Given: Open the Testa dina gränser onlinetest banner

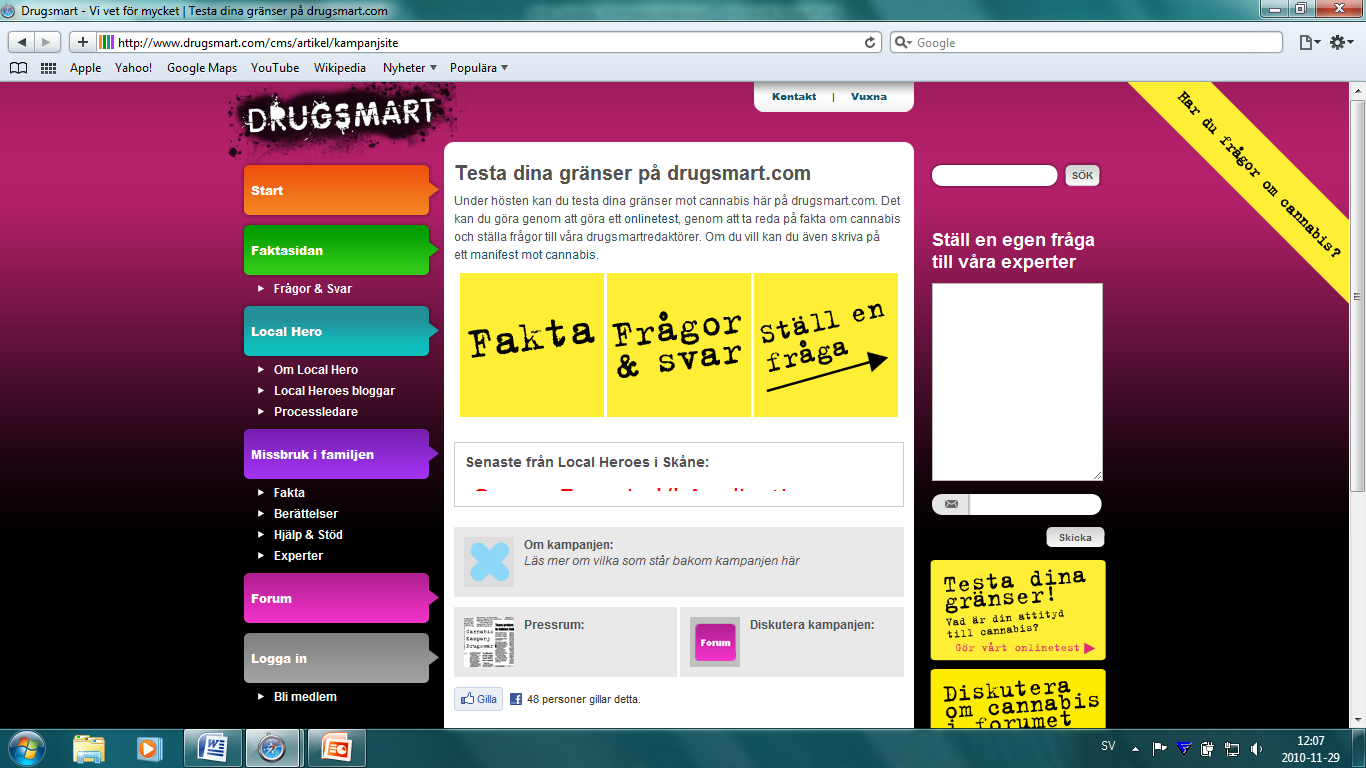Looking at the screenshot, I should (1018, 610).
